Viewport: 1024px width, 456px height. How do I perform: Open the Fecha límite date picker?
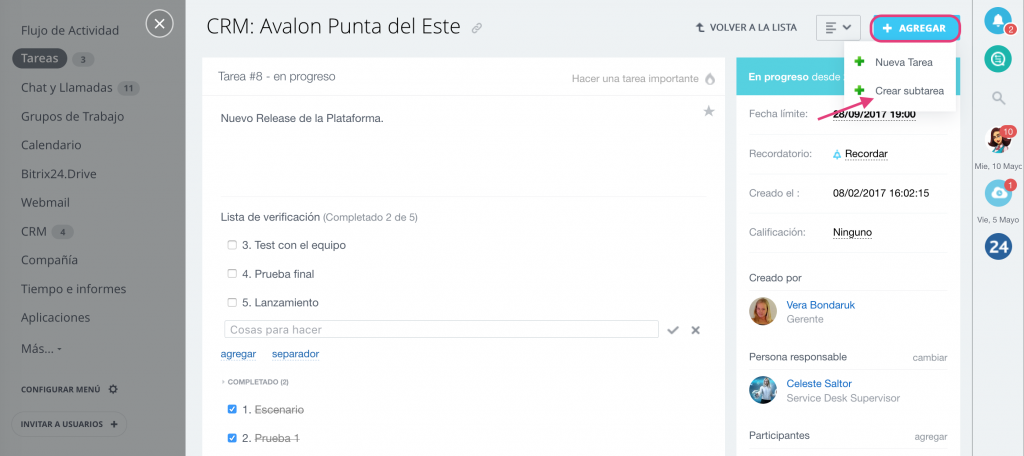pyautogui.click(x=874, y=114)
